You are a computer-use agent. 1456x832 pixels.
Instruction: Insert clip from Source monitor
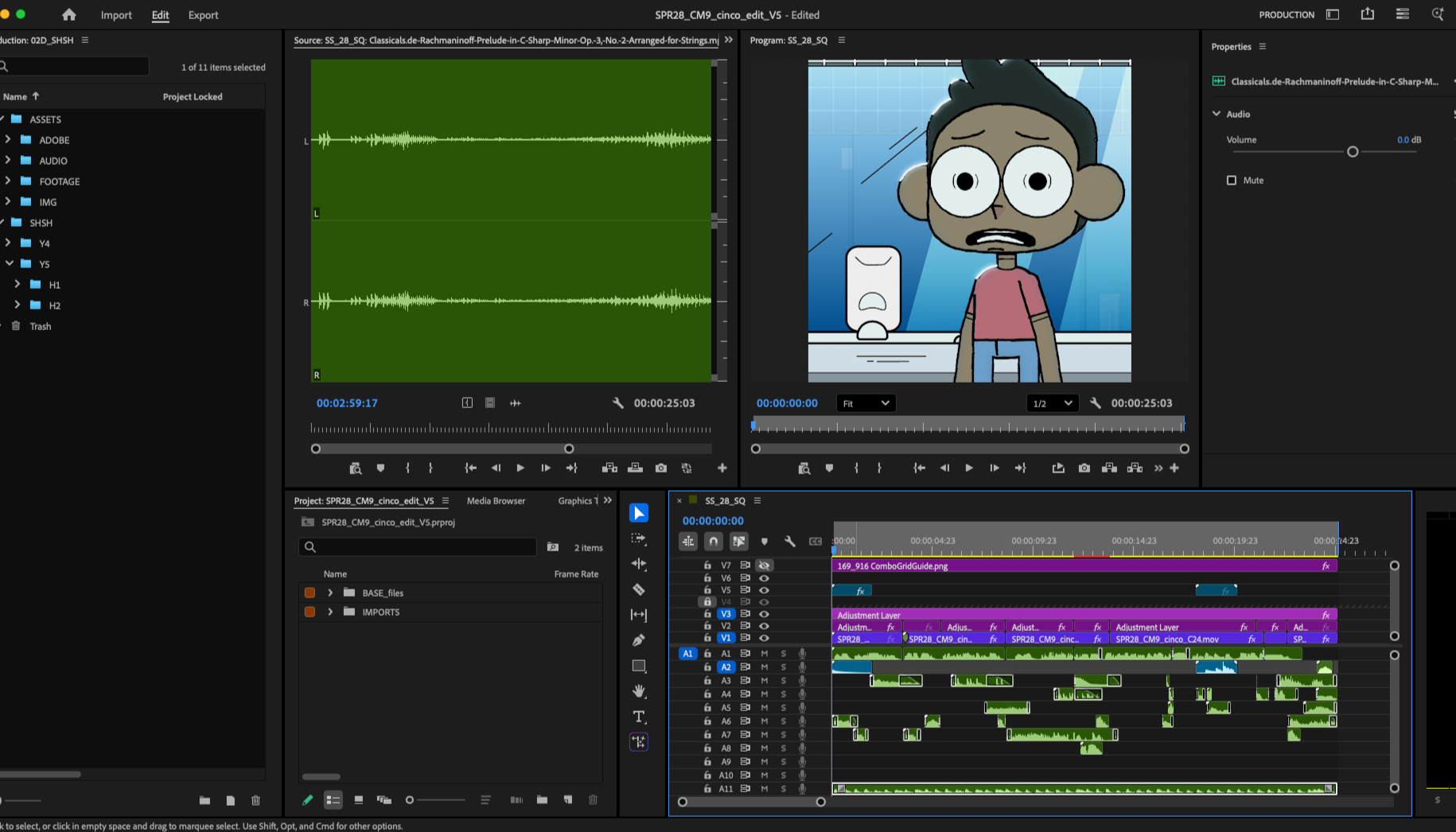609,468
